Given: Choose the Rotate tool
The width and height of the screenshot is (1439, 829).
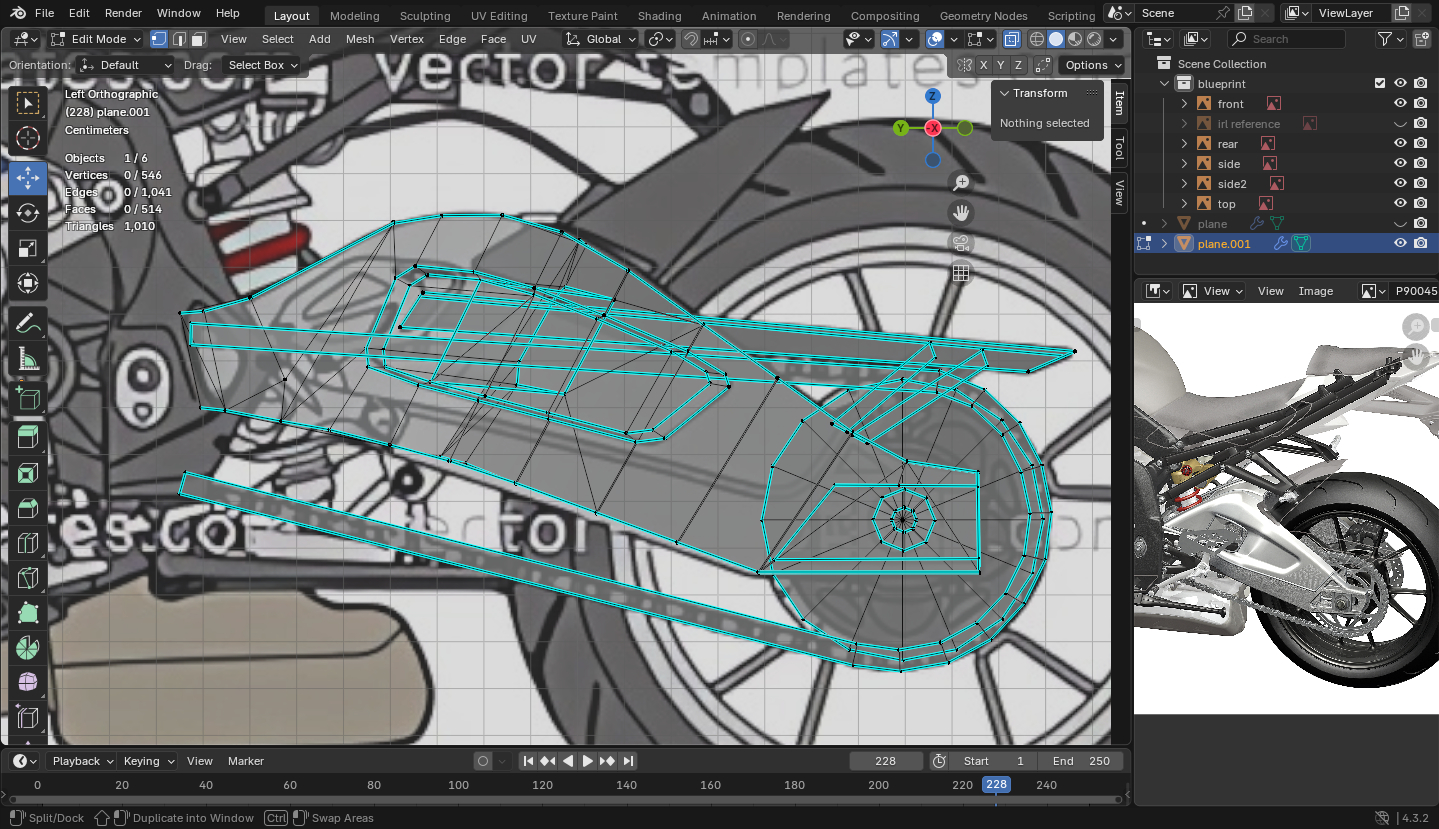Looking at the screenshot, I should click(28, 213).
